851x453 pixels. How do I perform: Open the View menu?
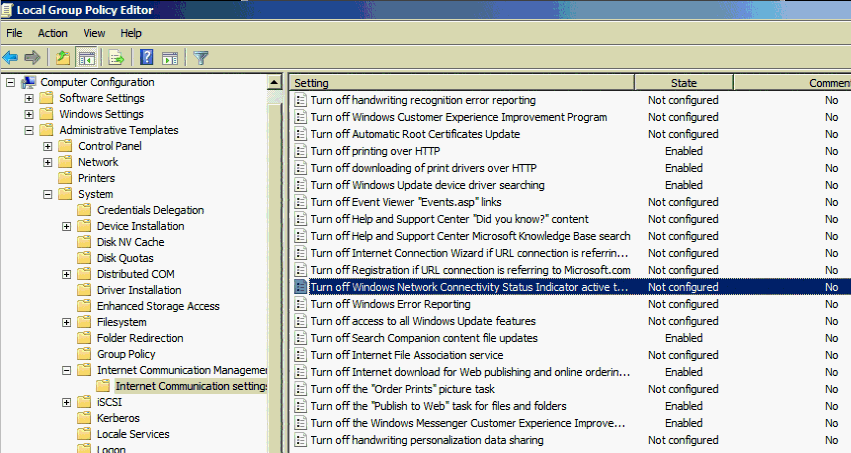point(94,33)
